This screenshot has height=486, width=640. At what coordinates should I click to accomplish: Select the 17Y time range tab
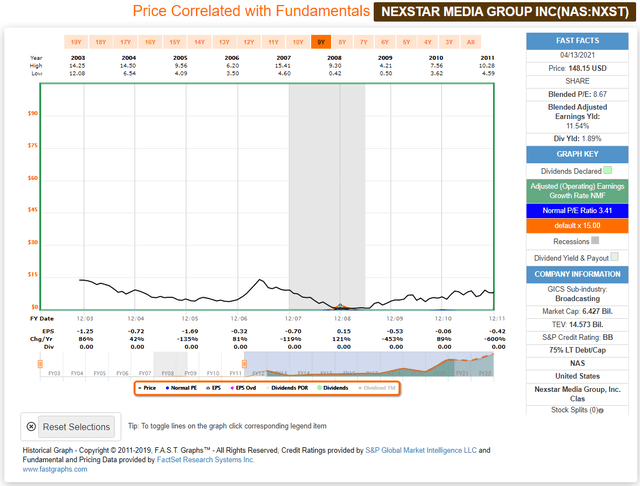point(125,42)
